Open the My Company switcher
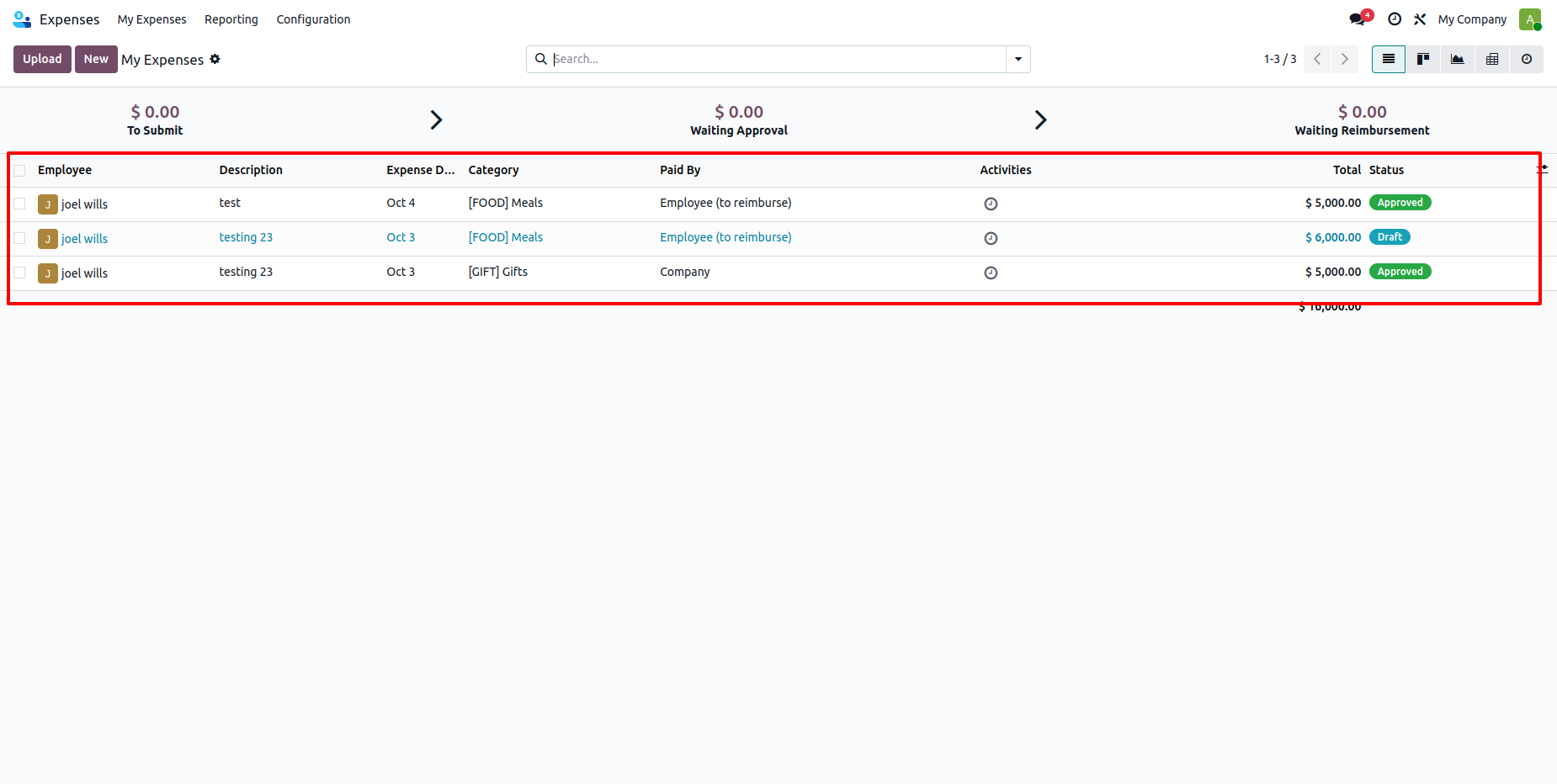 (1472, 19)
